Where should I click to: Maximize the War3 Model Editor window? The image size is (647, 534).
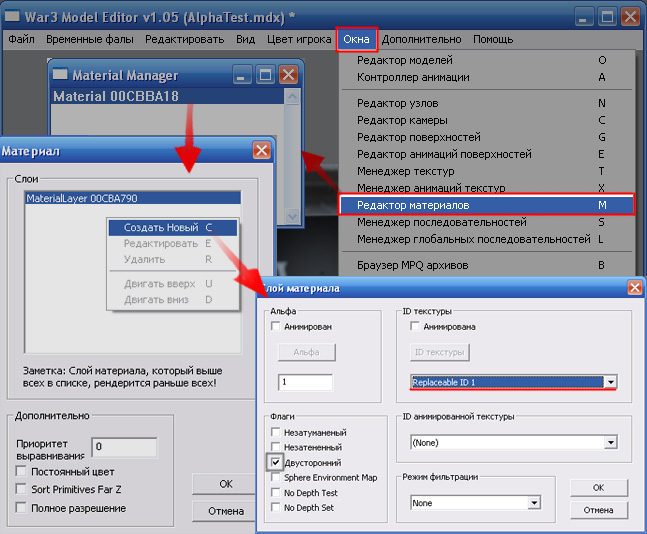607,17
